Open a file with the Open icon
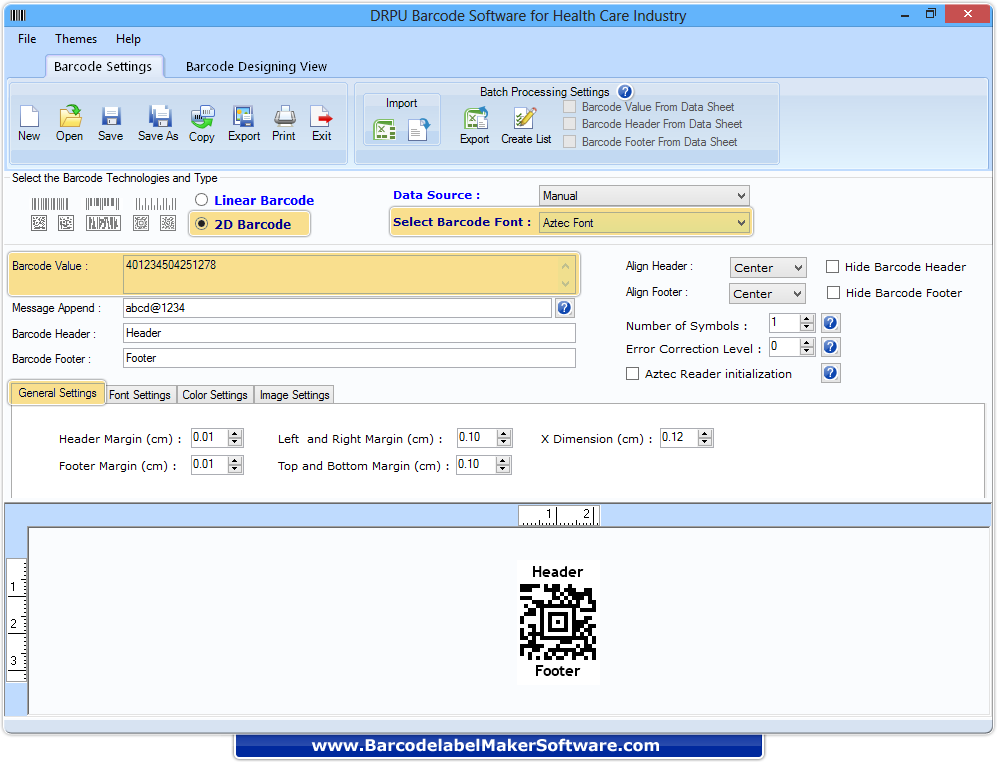Viewport: 997px width, 762px height. point(70,116)
